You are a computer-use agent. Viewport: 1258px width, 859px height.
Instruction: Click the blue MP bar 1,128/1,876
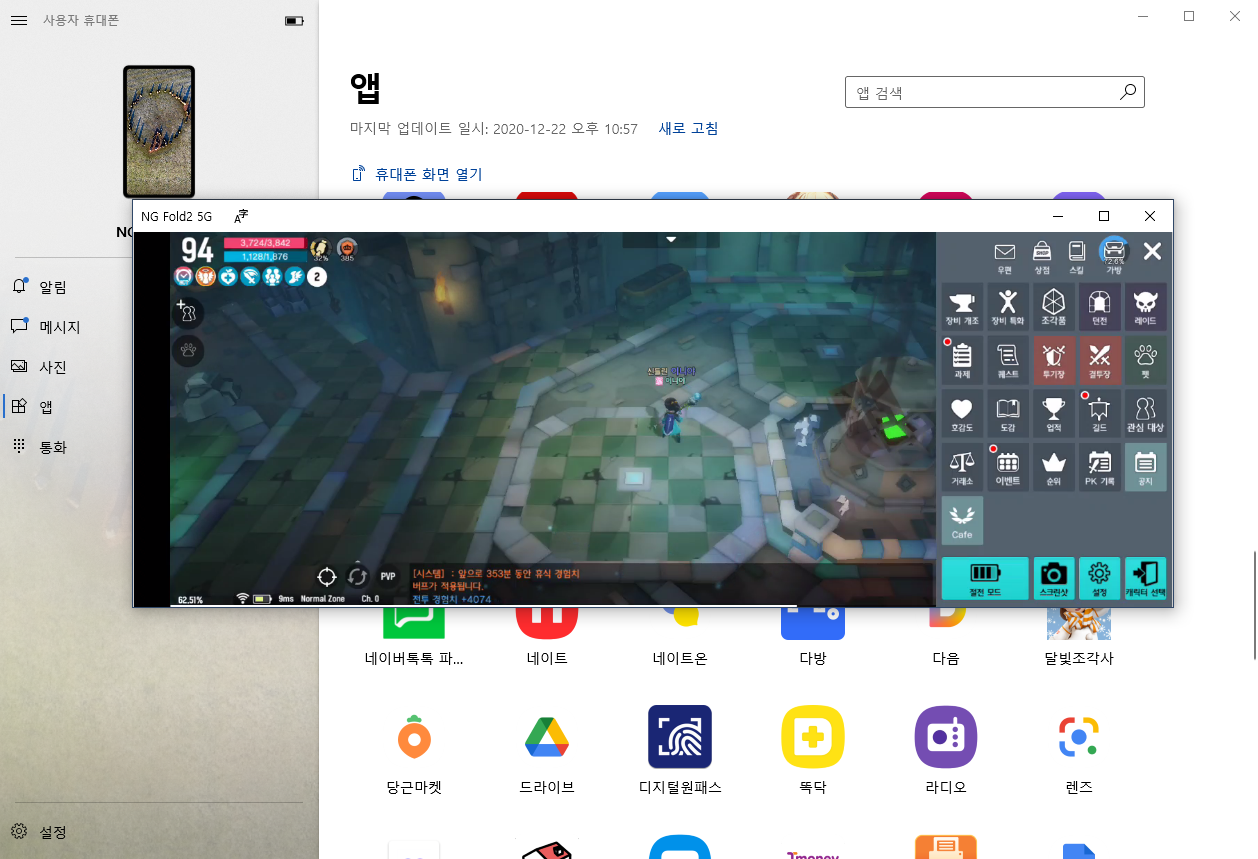(x=264, y=257)
